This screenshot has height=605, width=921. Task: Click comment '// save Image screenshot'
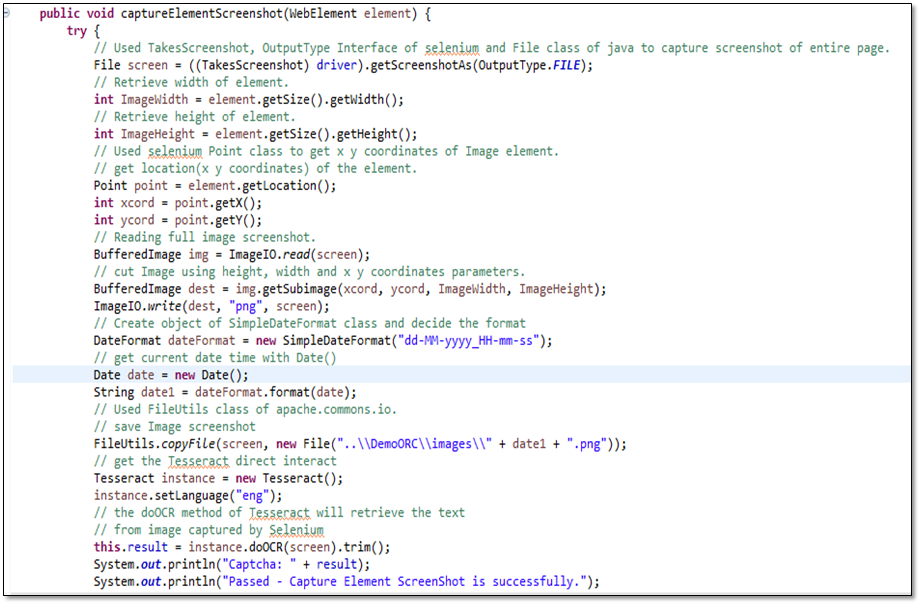175,426
